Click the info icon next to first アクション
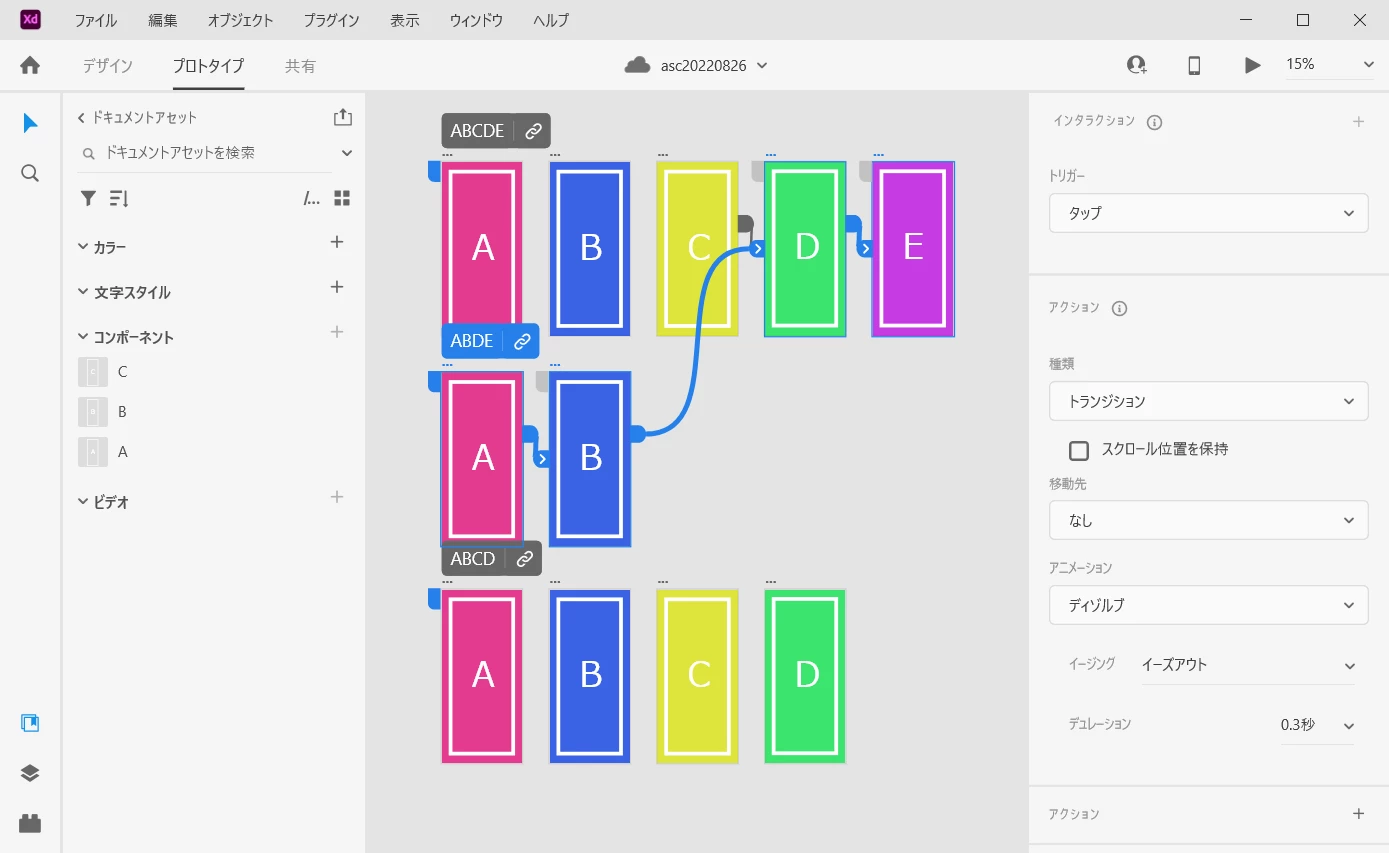The image size is (1389, 853). tap(1120, 308)
